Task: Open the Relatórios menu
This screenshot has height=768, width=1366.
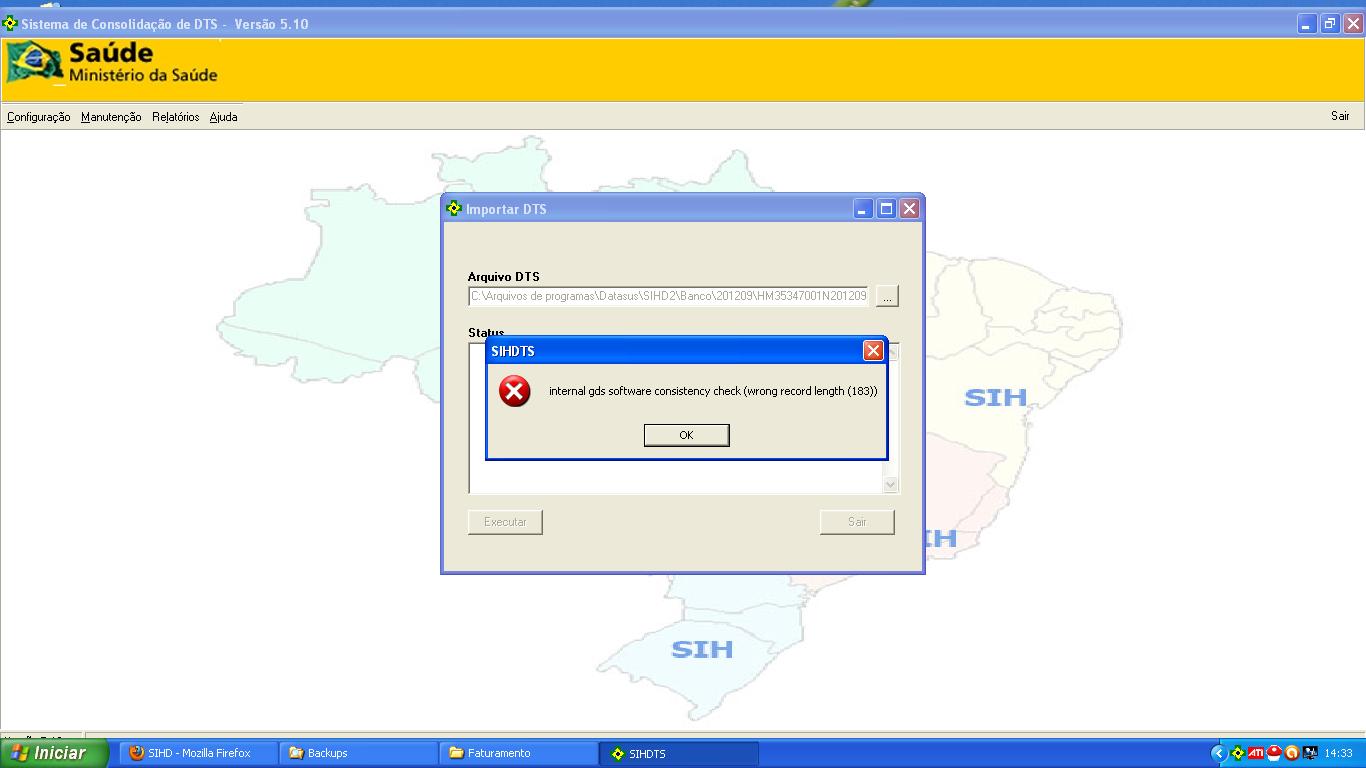Action: [175, 117]
